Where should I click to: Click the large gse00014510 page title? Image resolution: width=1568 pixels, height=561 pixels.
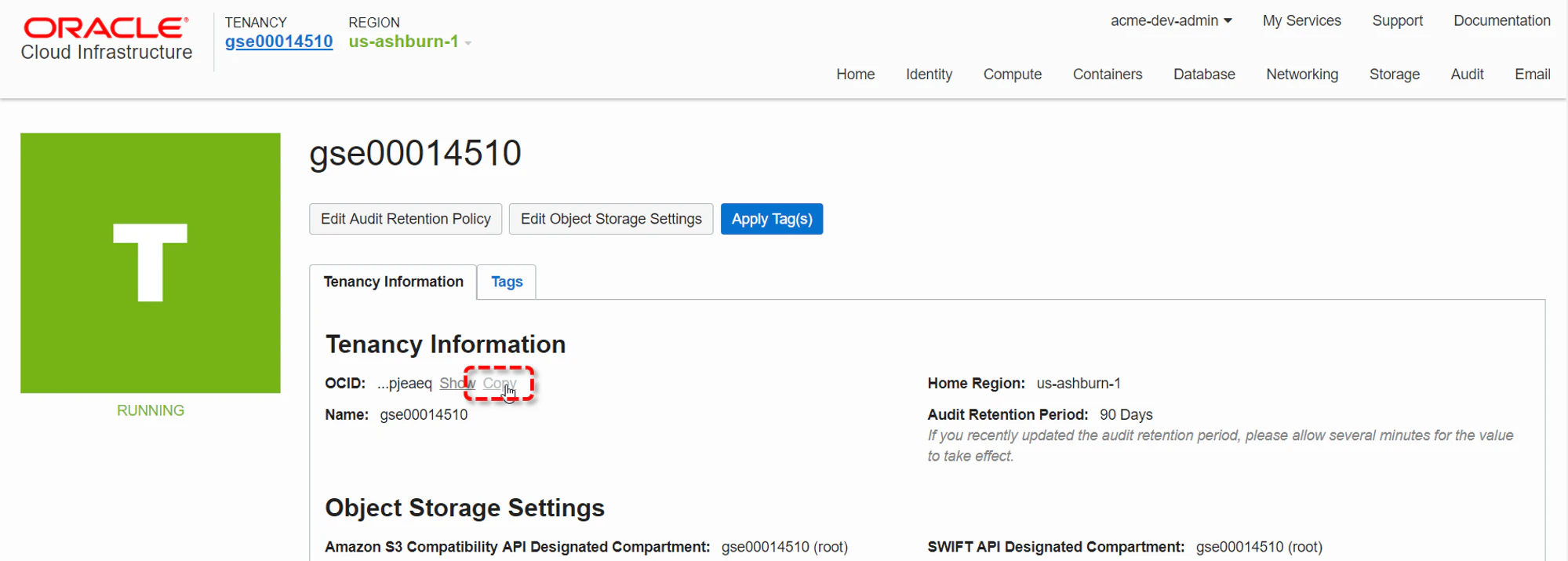click(416, 153)
